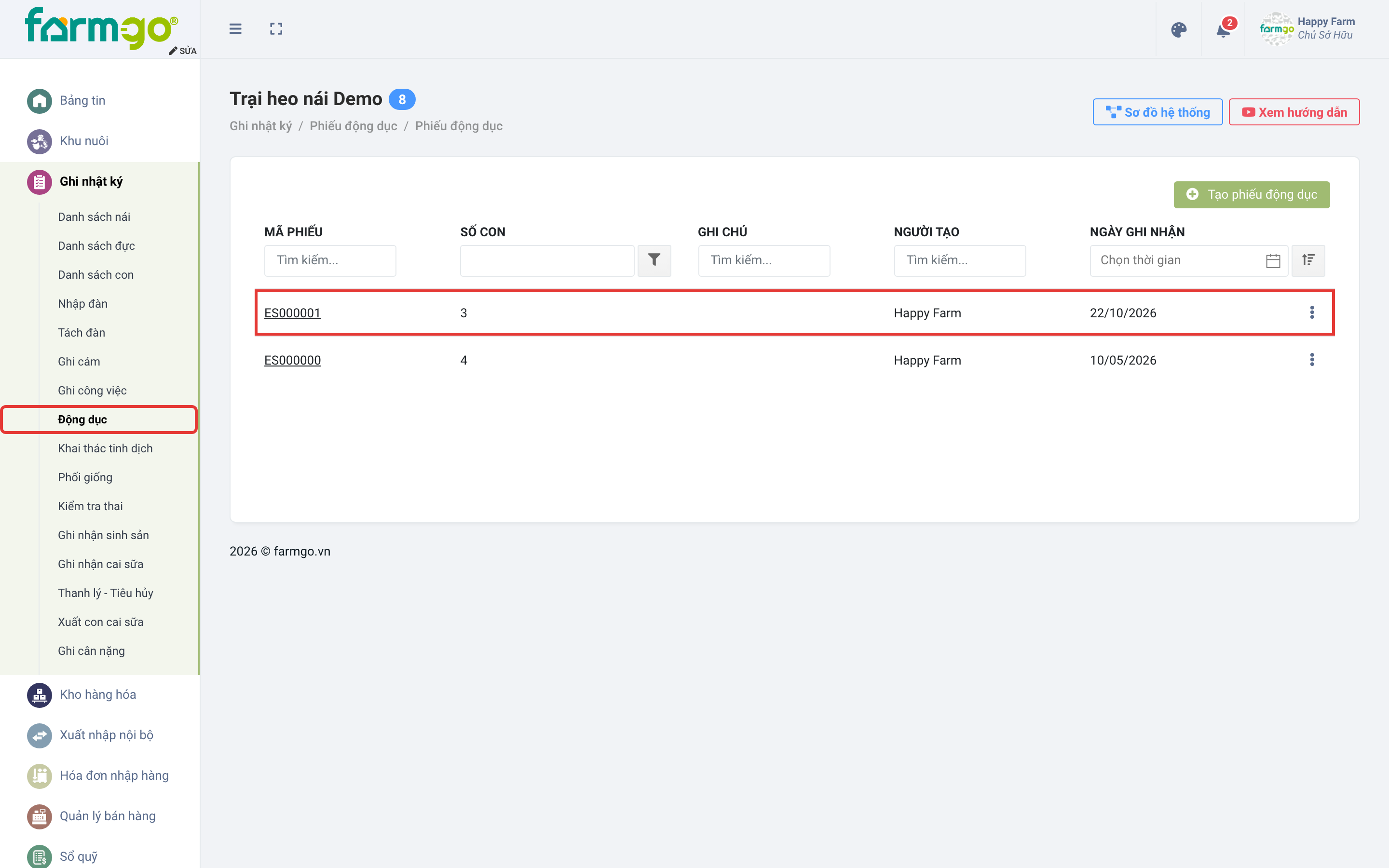1389x868 pixels.
Task: Go to Nhập đàn page
Action: tap(82, 304)
